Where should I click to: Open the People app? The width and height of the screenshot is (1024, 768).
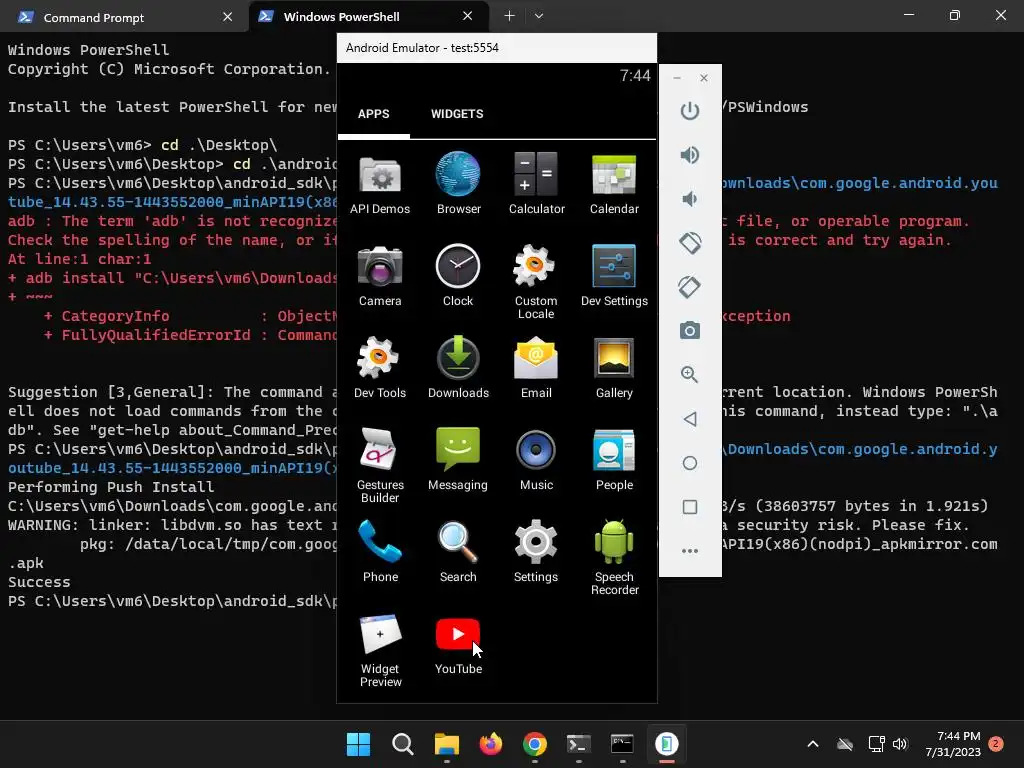[614, 460]
